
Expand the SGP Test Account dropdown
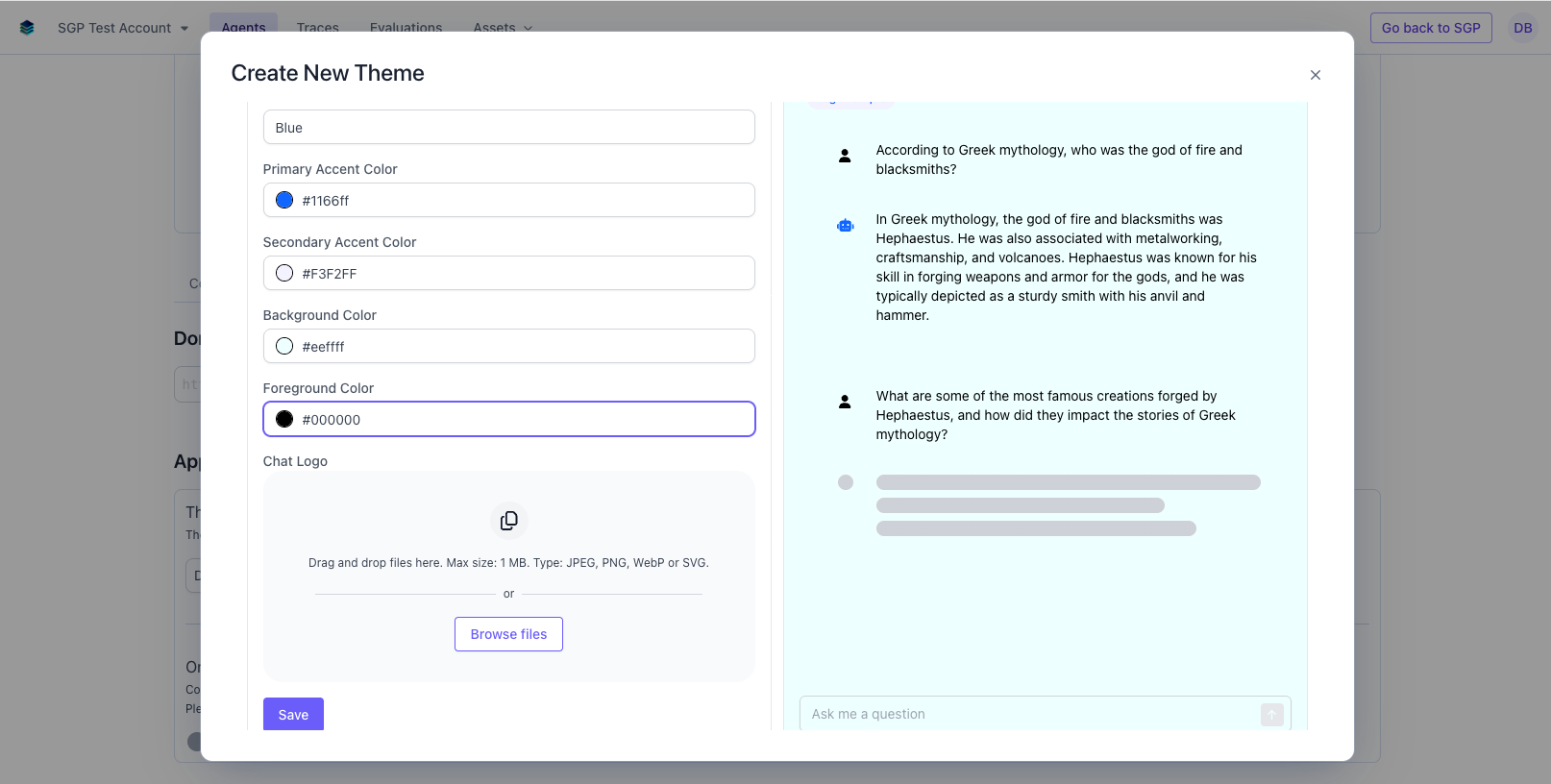[123, 28]
